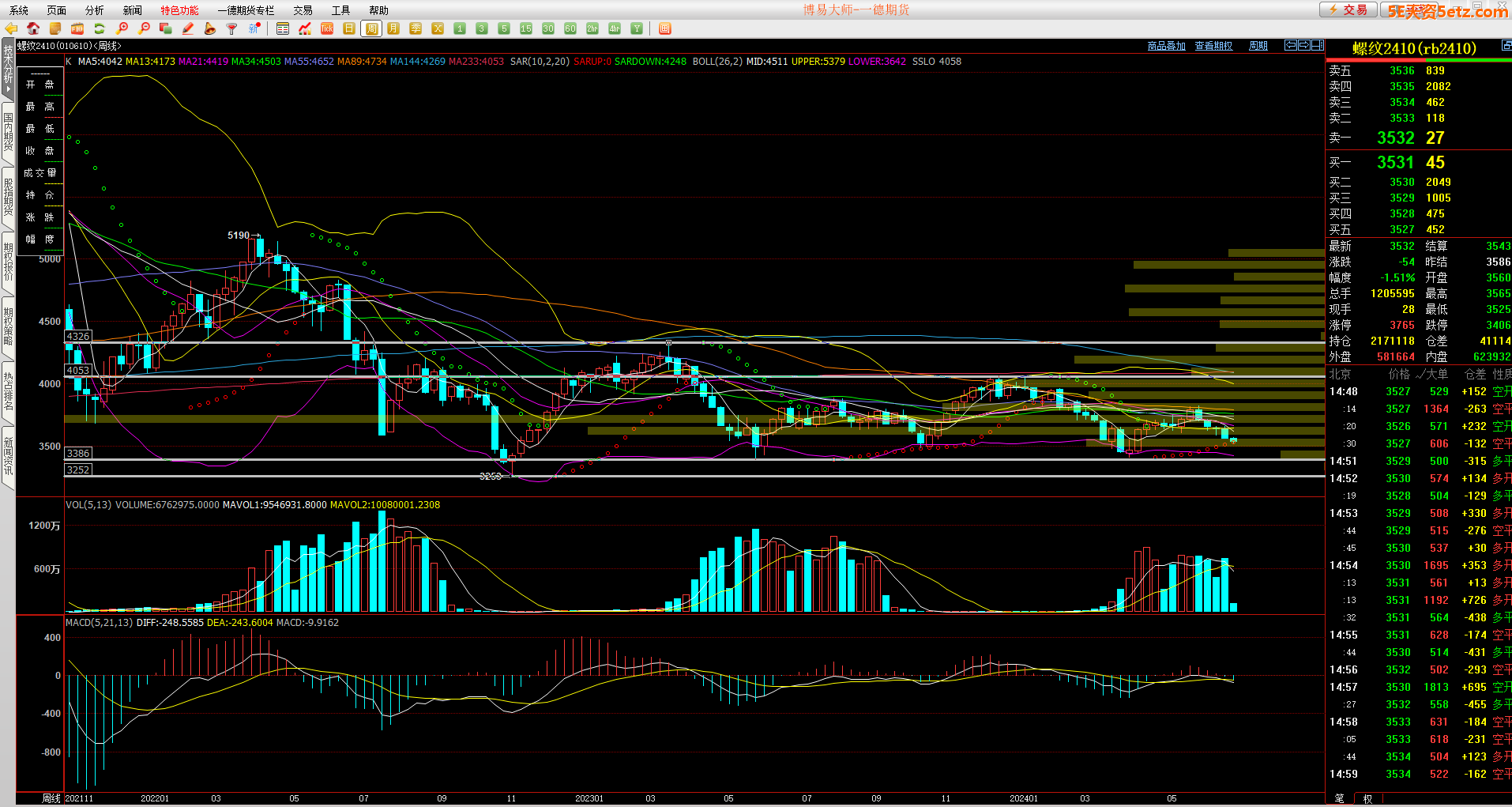The width and height of the screenshot is (1512, 807).
Task: Click the refresh arrows icon
Action: (x=100, y=28)
